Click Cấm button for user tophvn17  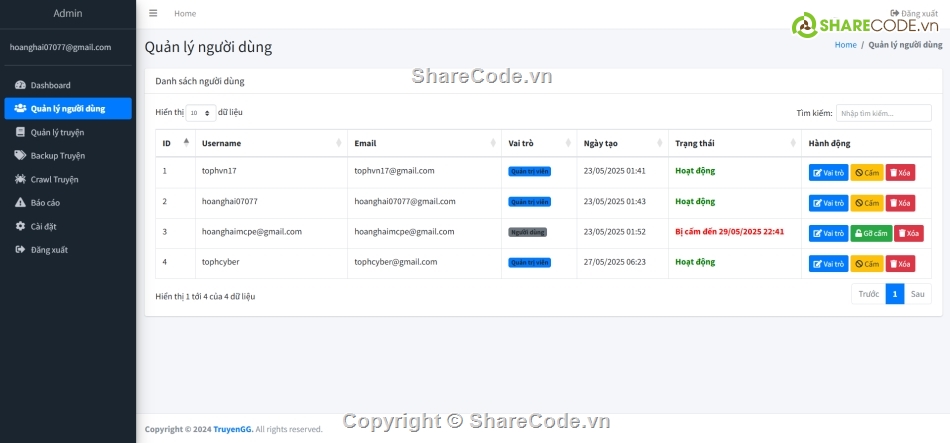(x=867, y=173)
